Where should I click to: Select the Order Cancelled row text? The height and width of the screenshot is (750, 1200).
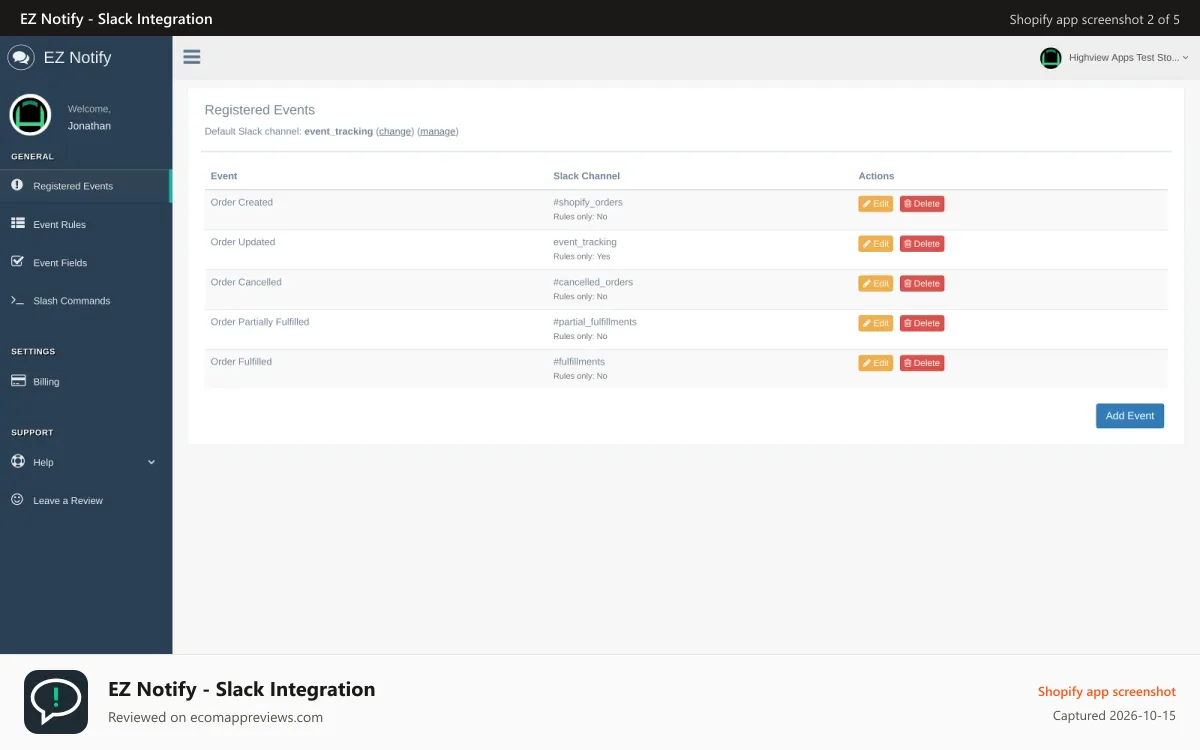246,282
